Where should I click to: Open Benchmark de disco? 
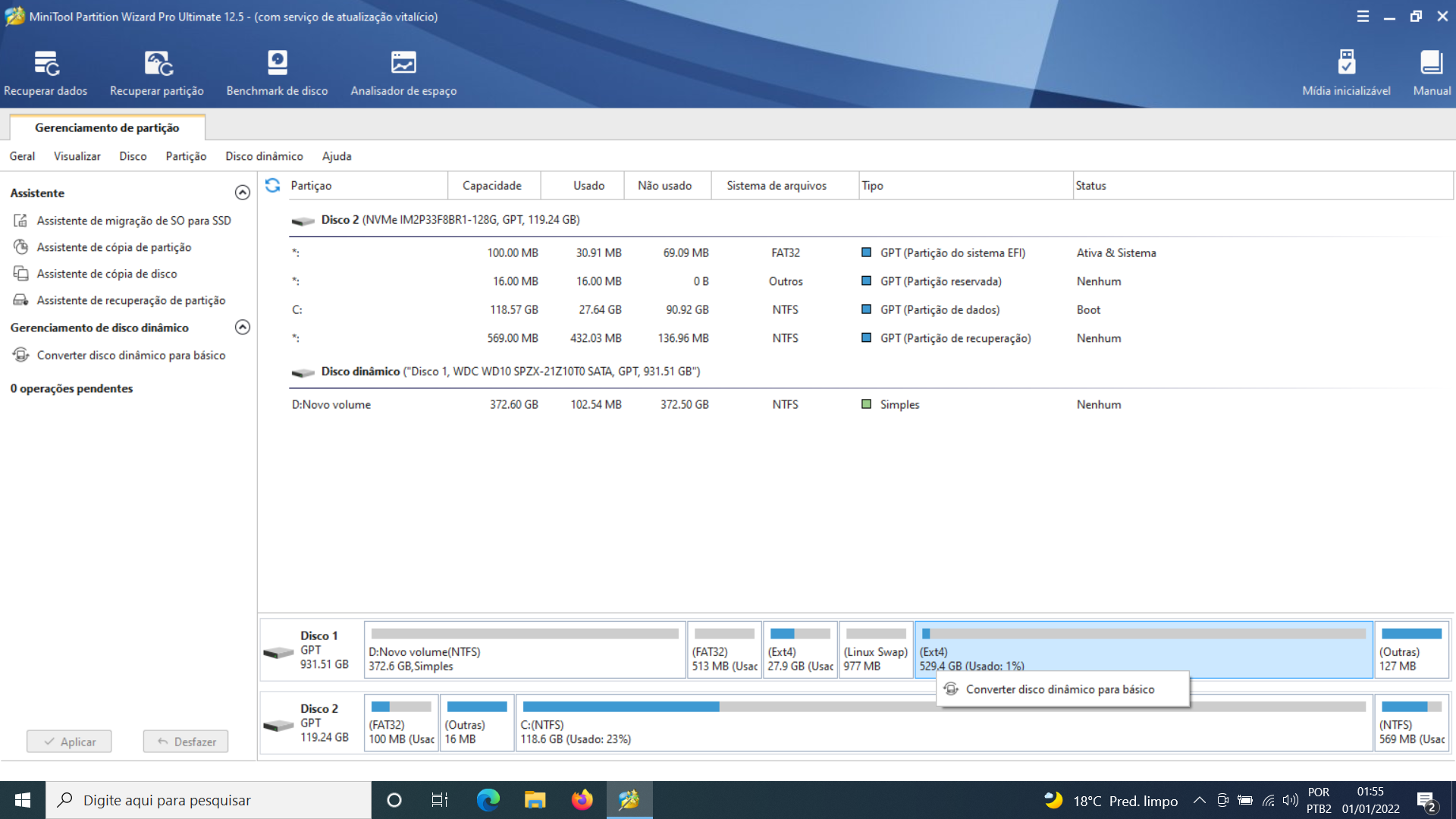(277, 74)
